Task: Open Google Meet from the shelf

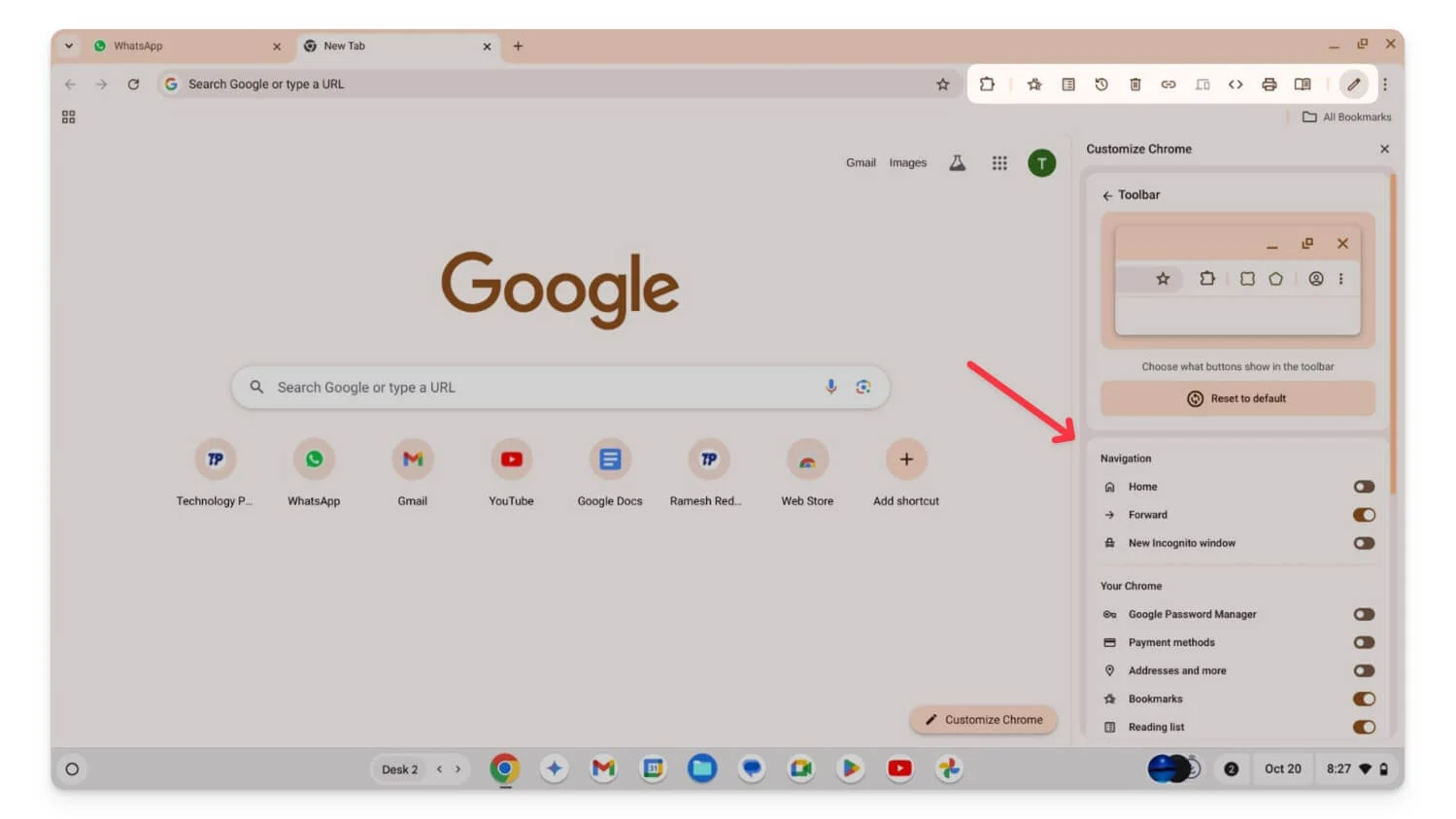Action: tap(800, 769)
